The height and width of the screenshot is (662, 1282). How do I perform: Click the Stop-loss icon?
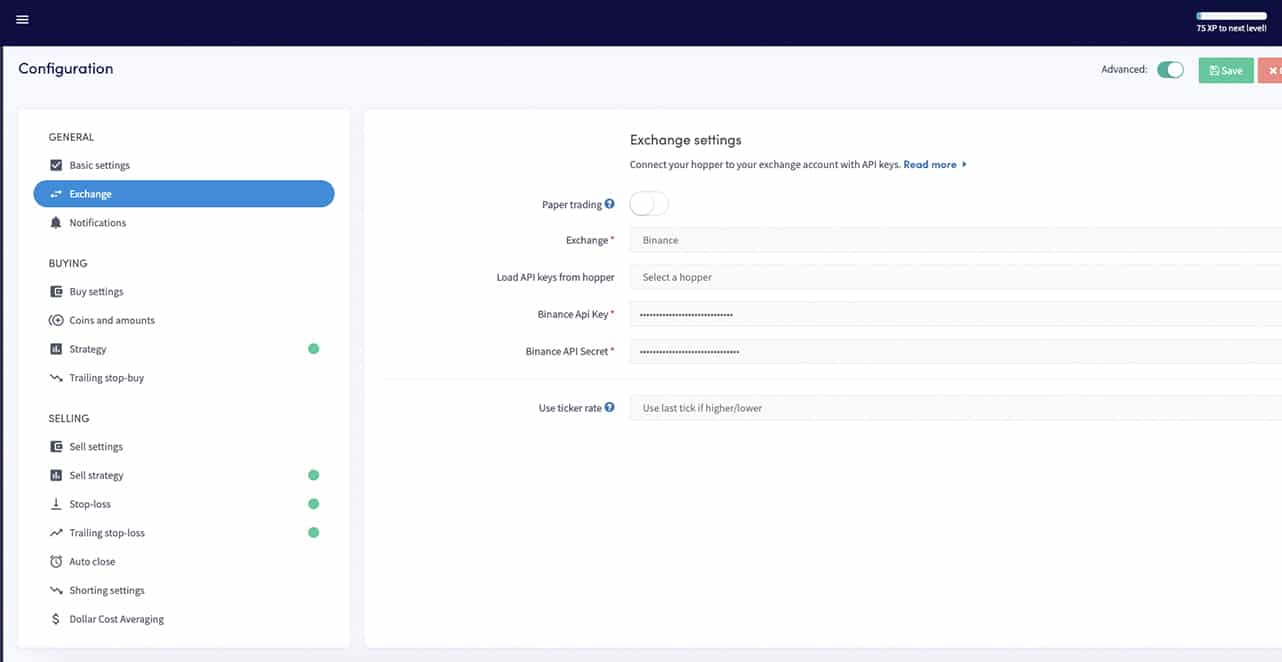[x=56, y=504]
